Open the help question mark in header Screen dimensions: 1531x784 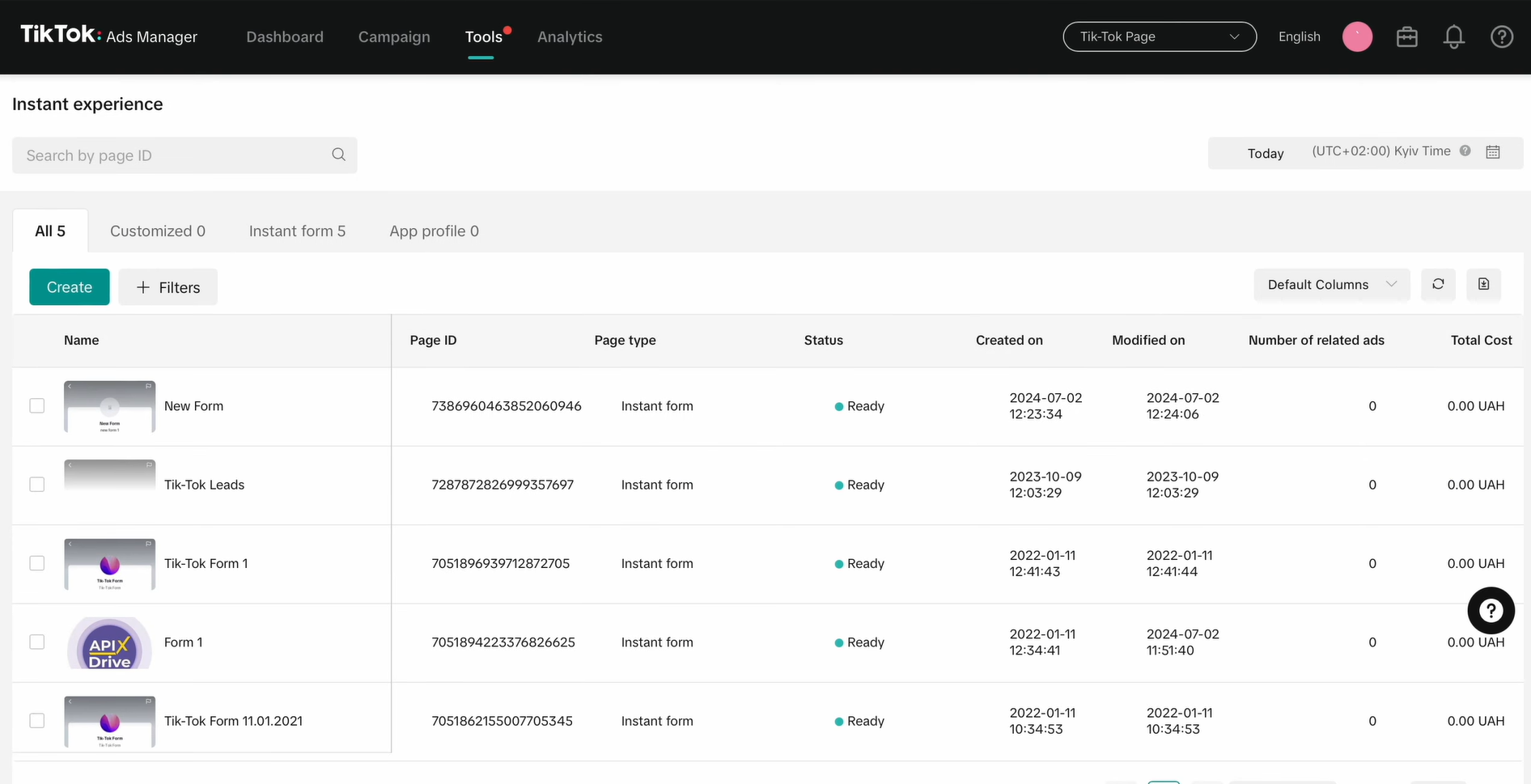tap(1502, 36)
